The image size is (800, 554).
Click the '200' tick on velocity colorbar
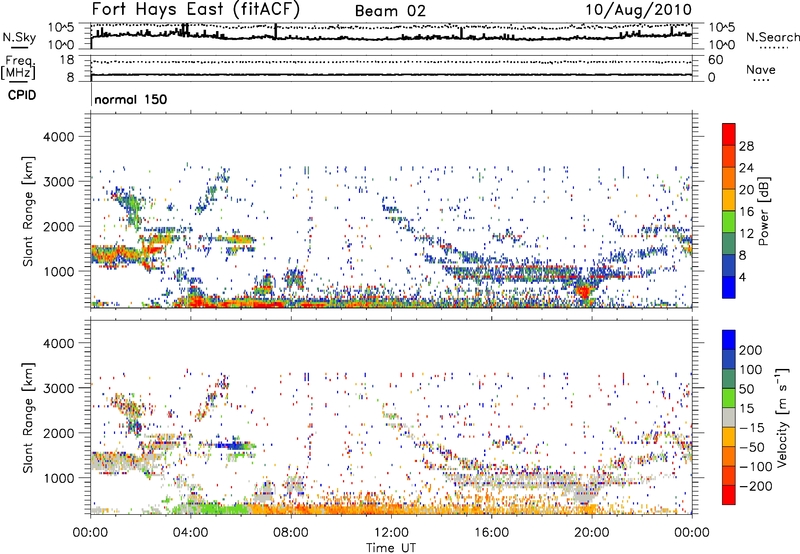(x=751, y=350)
